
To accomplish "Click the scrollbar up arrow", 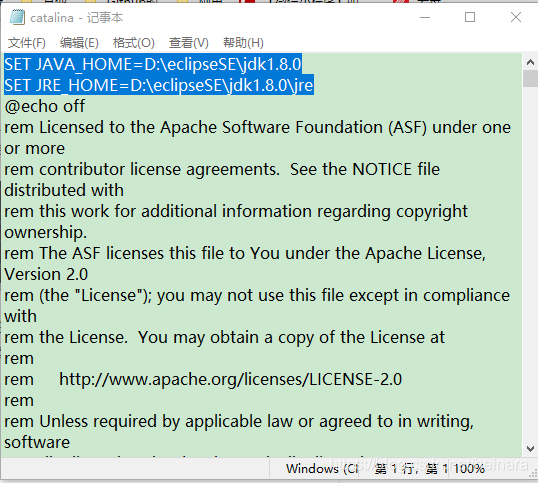I will tap(530, 62).
